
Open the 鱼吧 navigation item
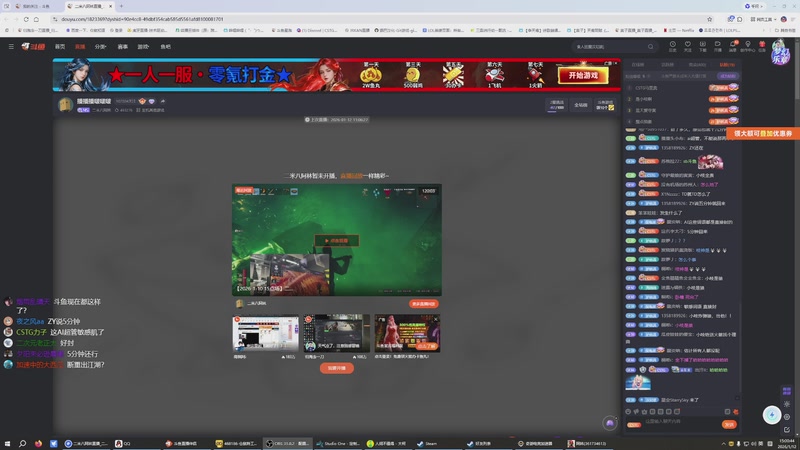[165, 46]
